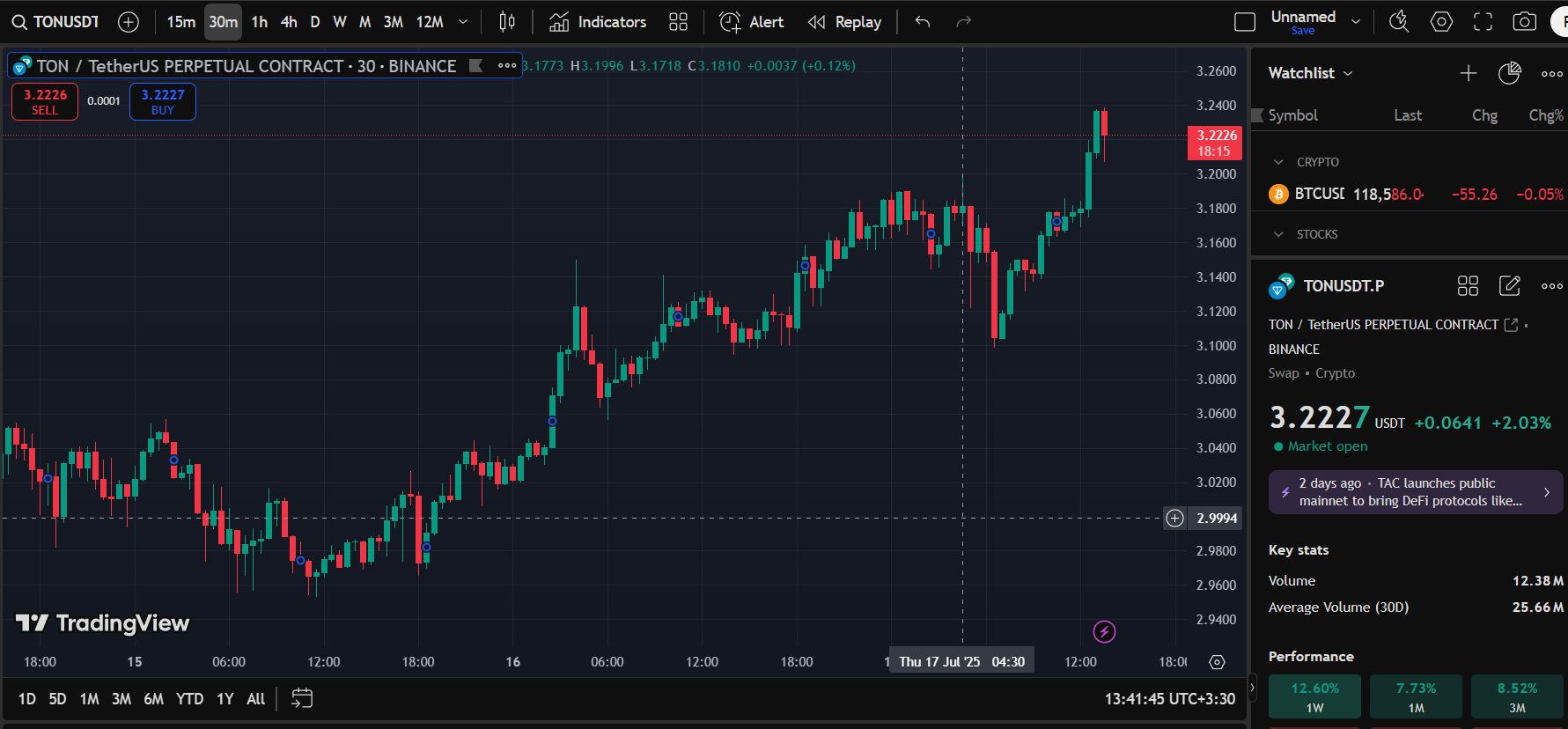This screenshot has height=729, width=1568.
Task: Sort watchlist by Last column
Action: [x=1408, y=115]
